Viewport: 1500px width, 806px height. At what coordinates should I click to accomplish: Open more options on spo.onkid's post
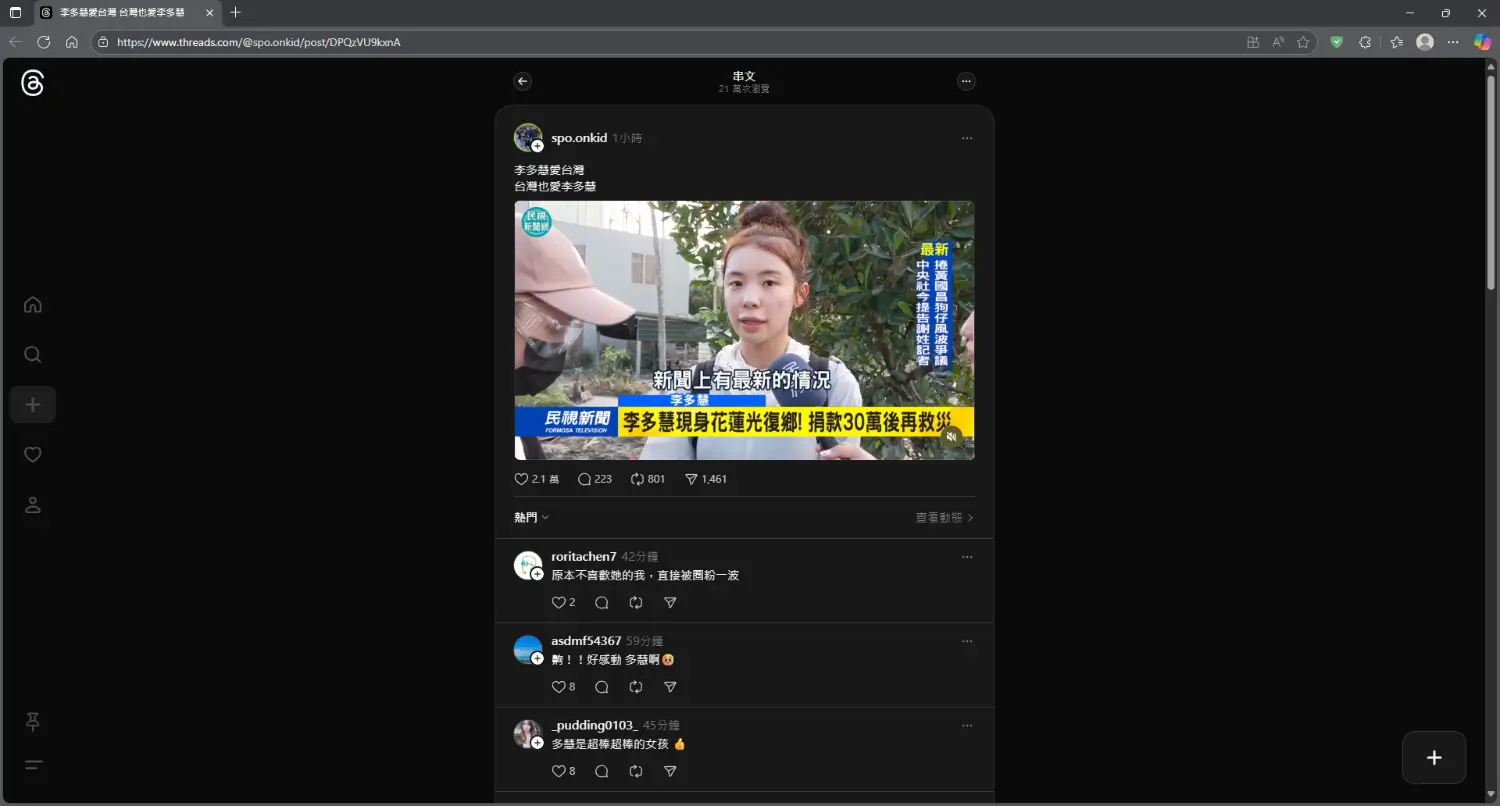(966, 138)
